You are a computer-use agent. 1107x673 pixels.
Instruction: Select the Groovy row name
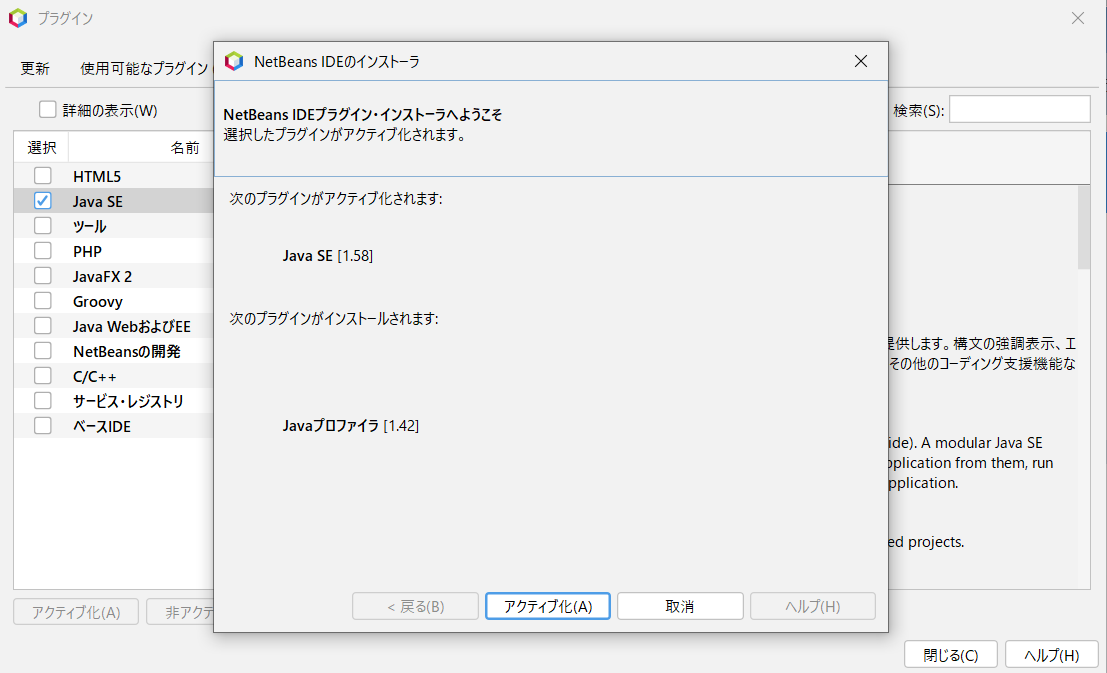[x=97, y=302]
